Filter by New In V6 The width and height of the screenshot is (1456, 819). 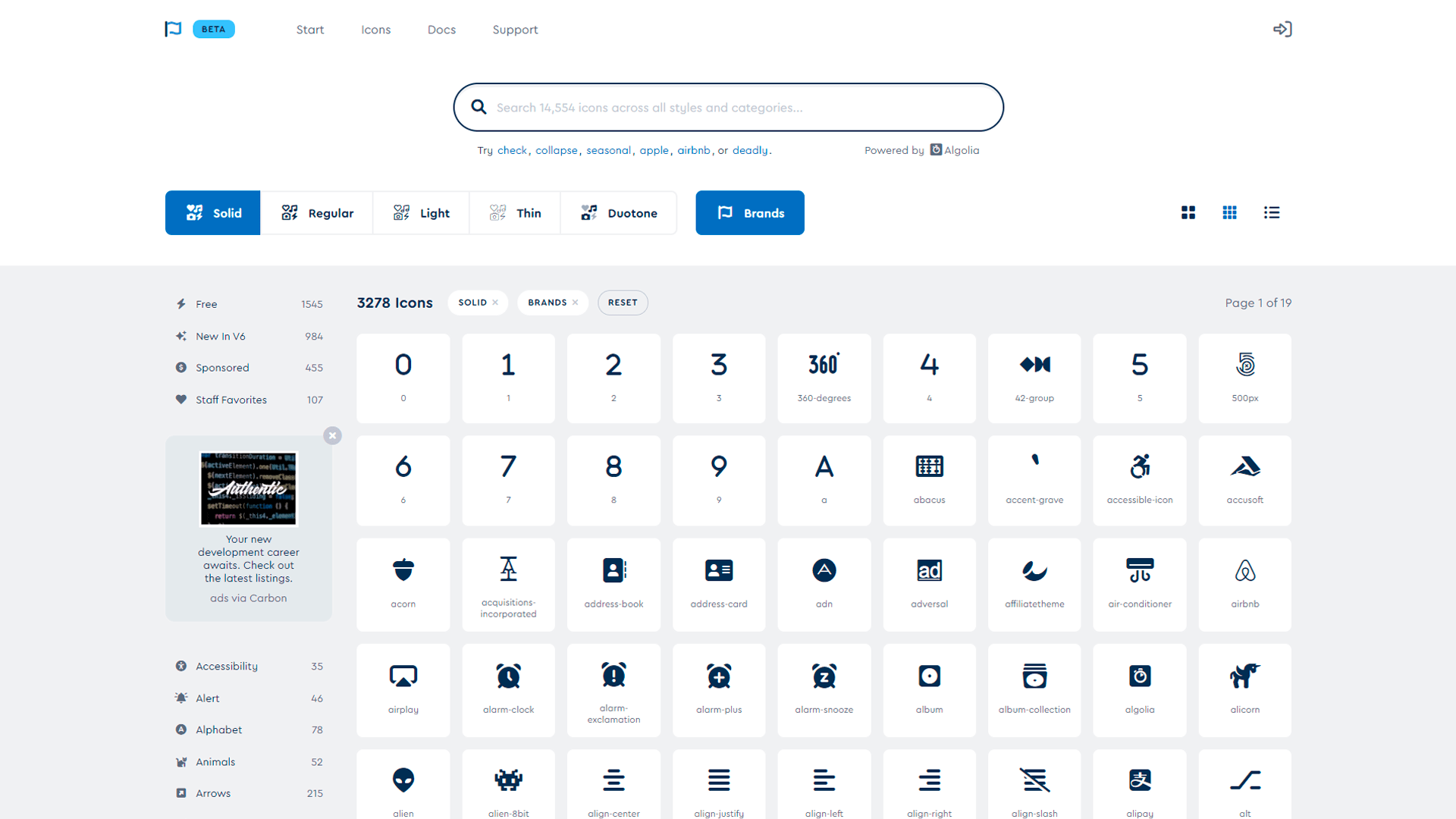[x=249, y=336]
